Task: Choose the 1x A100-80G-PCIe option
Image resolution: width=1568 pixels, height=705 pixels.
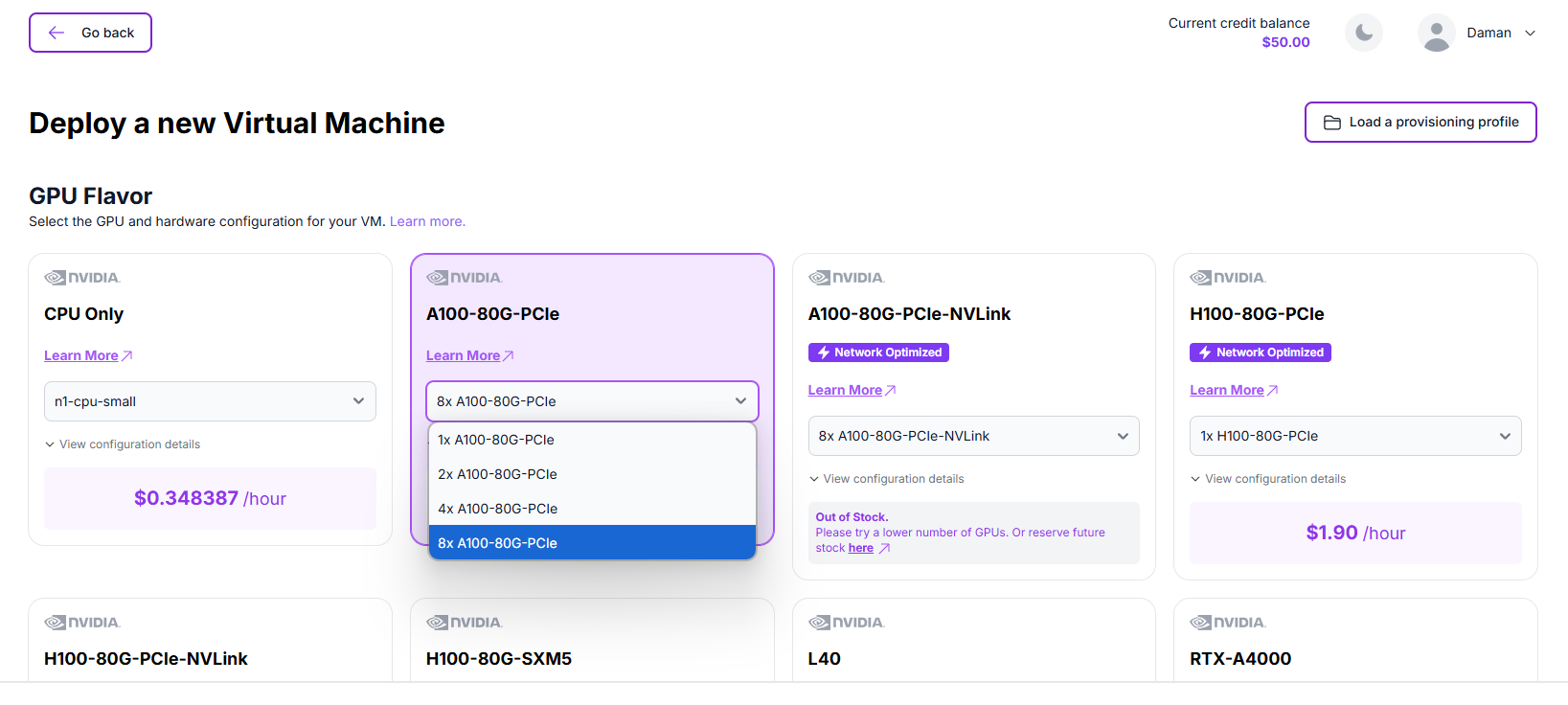Action: (592, 440)
